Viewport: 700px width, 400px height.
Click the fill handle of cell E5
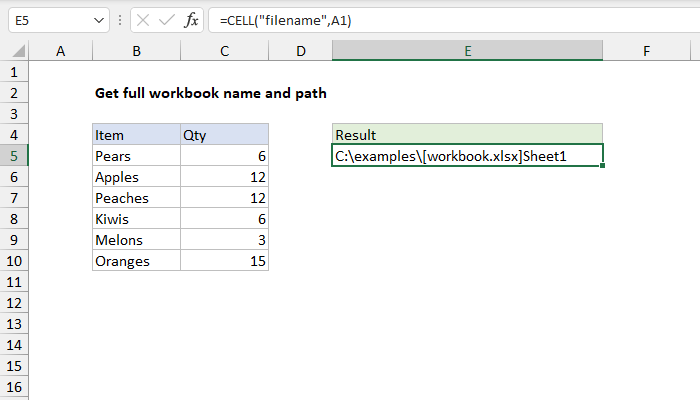(602, 166)
